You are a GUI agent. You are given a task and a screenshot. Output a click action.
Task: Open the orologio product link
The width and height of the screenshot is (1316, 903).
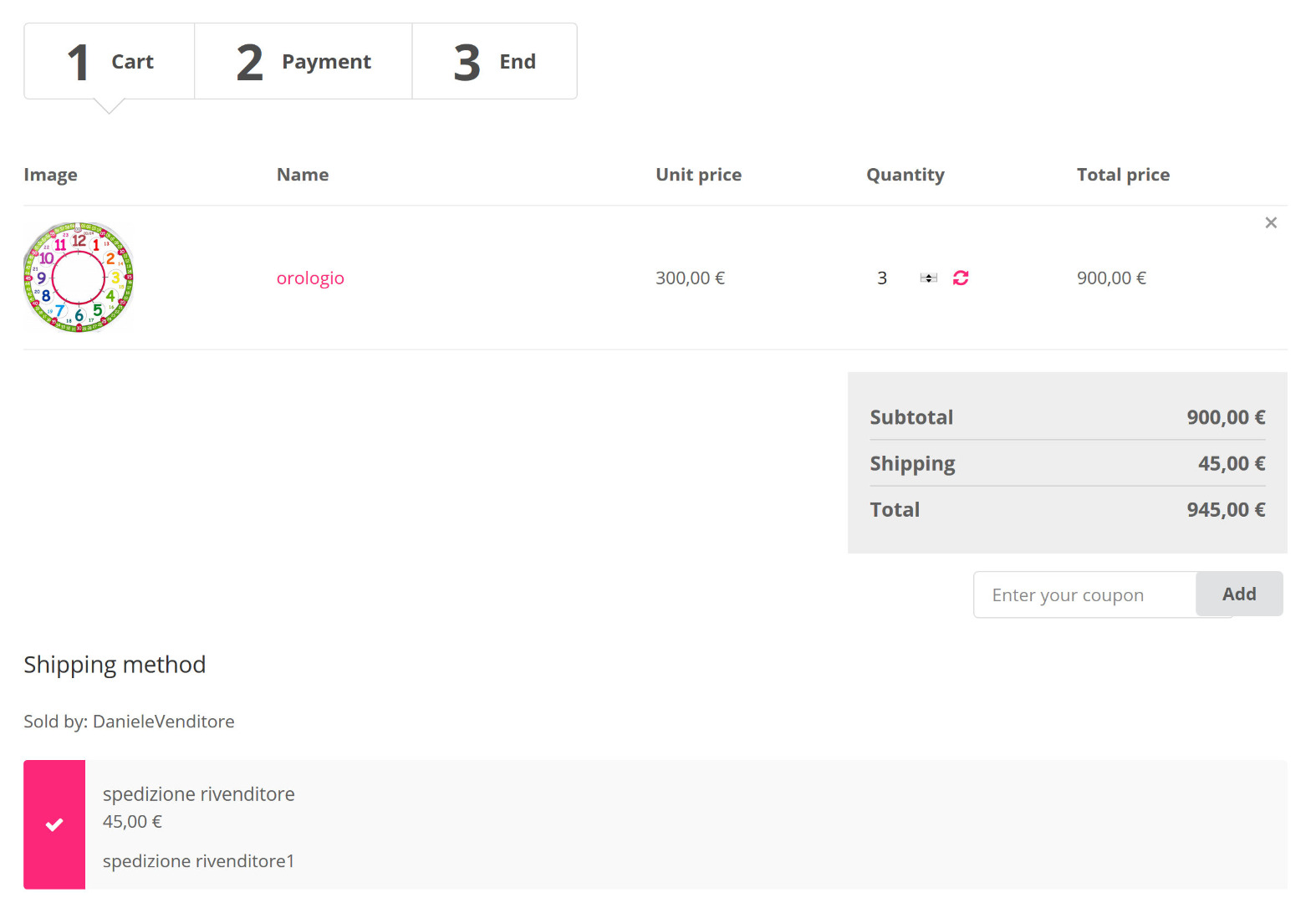pyautogui.click(x=310, y=278)
